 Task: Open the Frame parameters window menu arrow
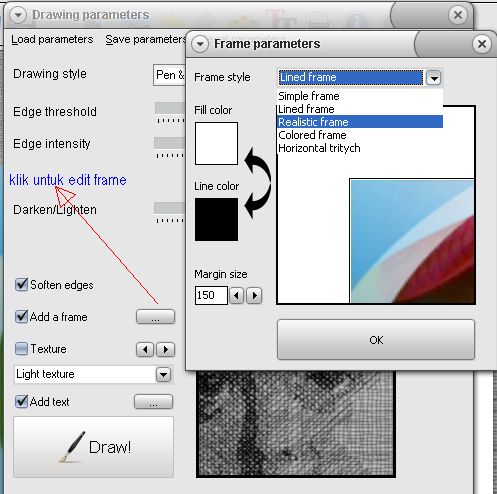(200, 44)
